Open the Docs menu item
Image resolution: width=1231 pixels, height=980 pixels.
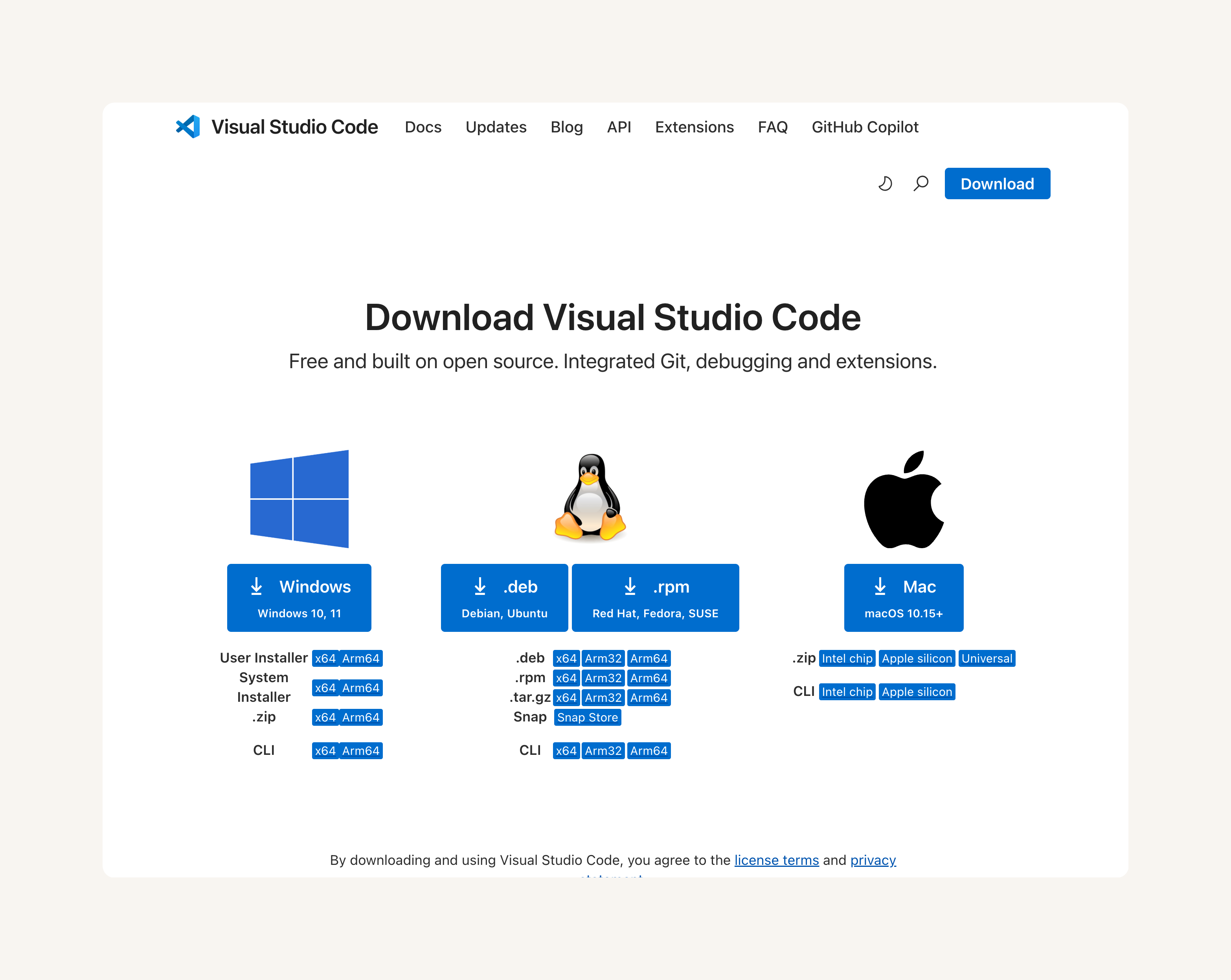click(423, 127)
